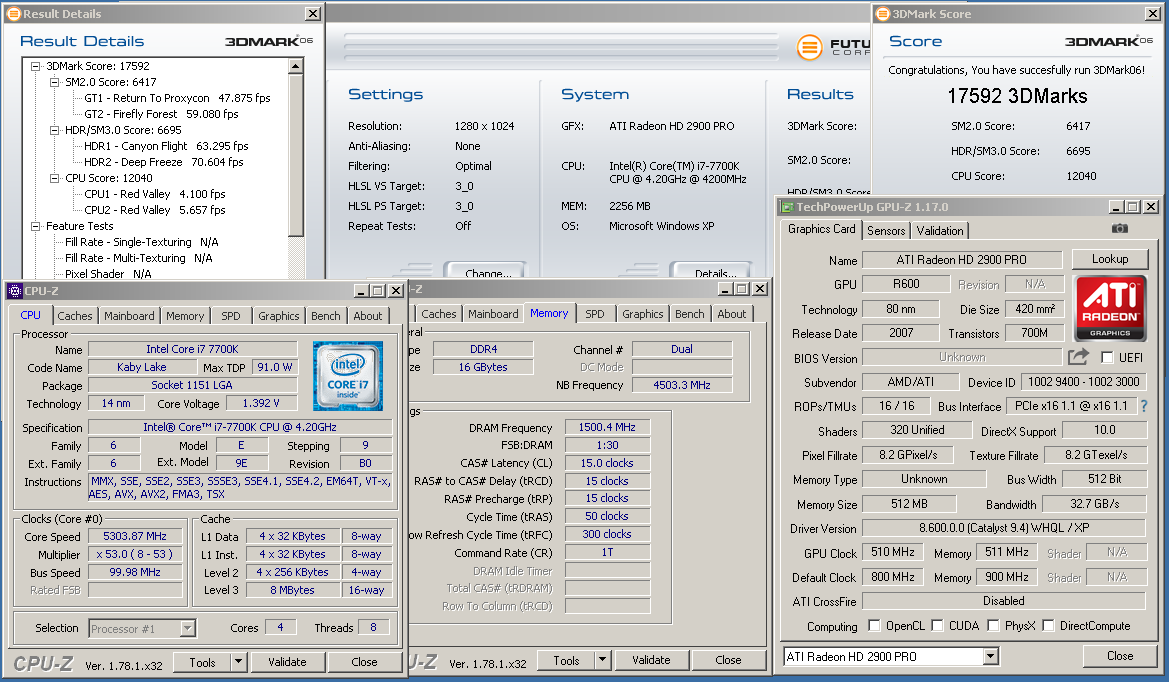
Task: Toggle the UEFI checkbox in GPU-Z
Action: tap(1107, 358)
